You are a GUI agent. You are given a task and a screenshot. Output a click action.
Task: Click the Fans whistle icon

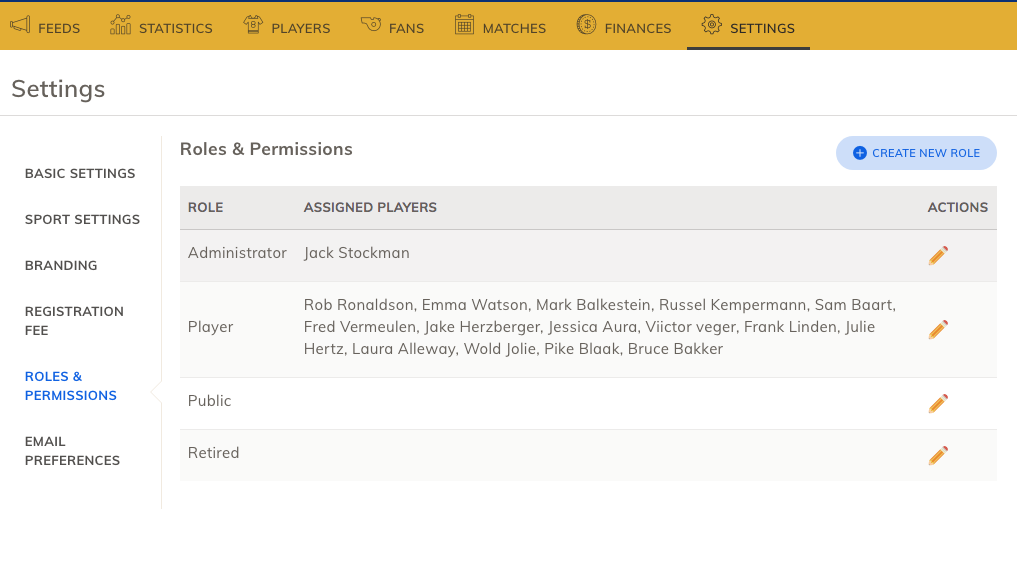371,25
